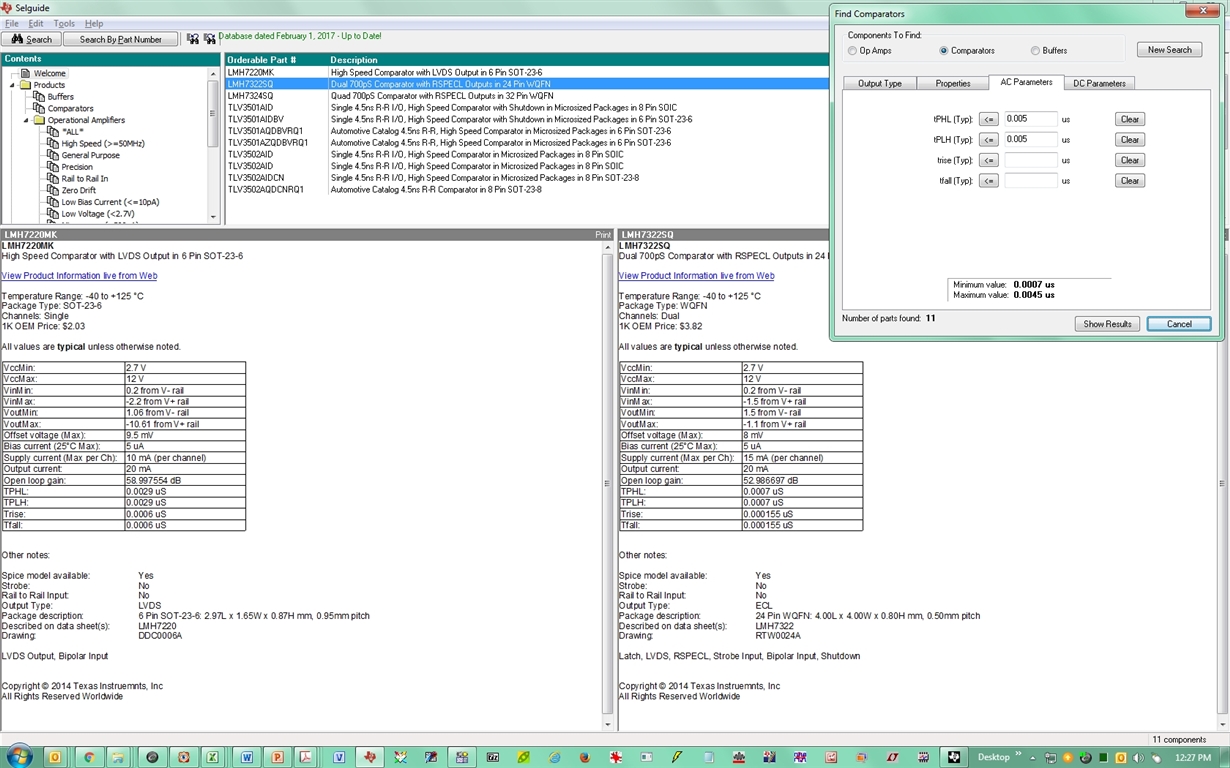Collapse the Operational Amplifiers tree node
This screenshot has height=768, width=1230.
[27, 120]
